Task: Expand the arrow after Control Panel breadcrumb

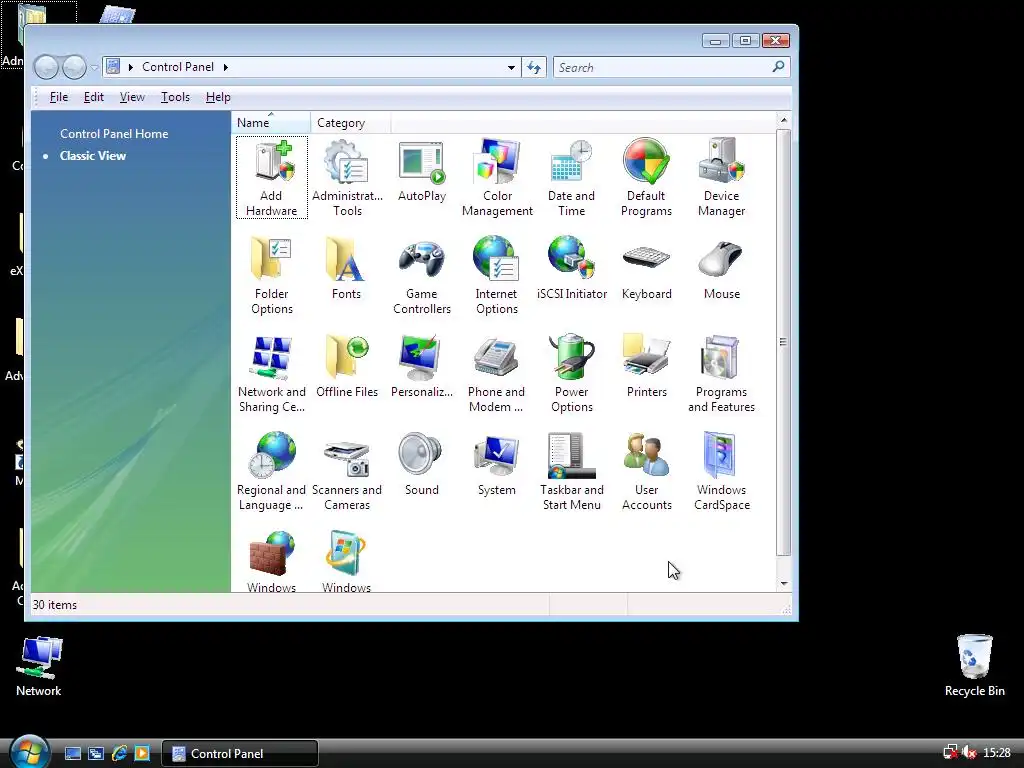Action: click(225, 67)
